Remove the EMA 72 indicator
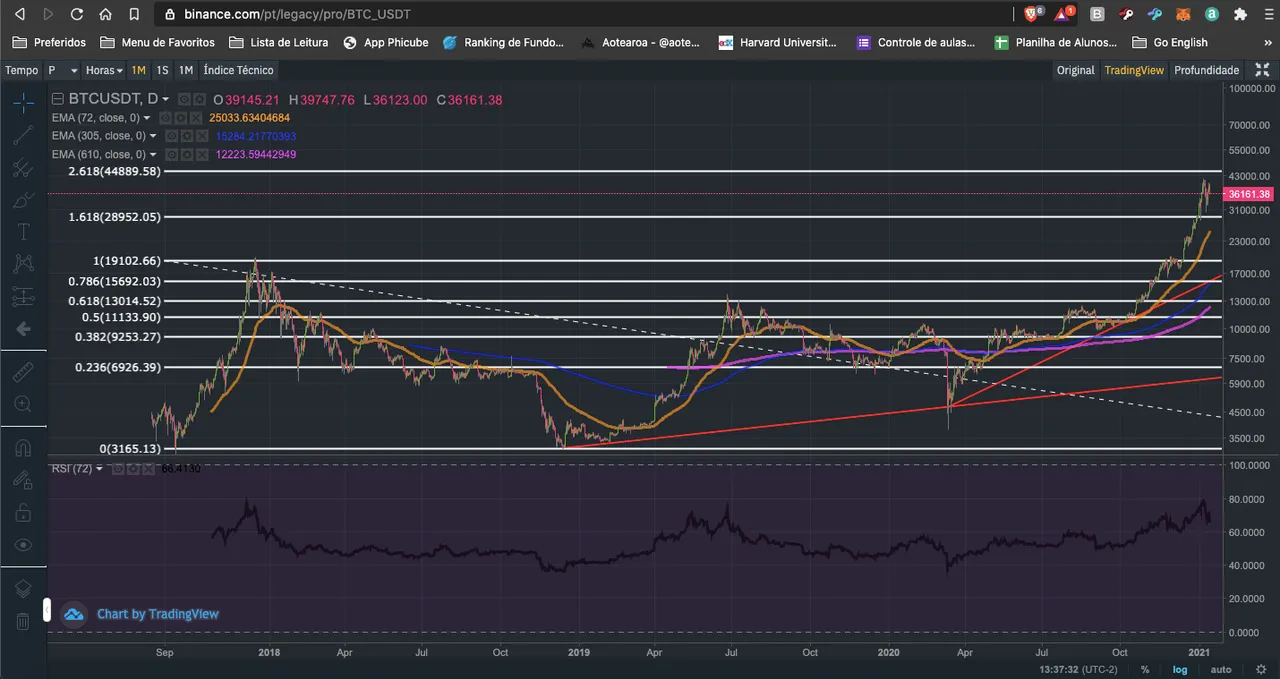This screenshot has width=1280, height=679. coord(196,118)
